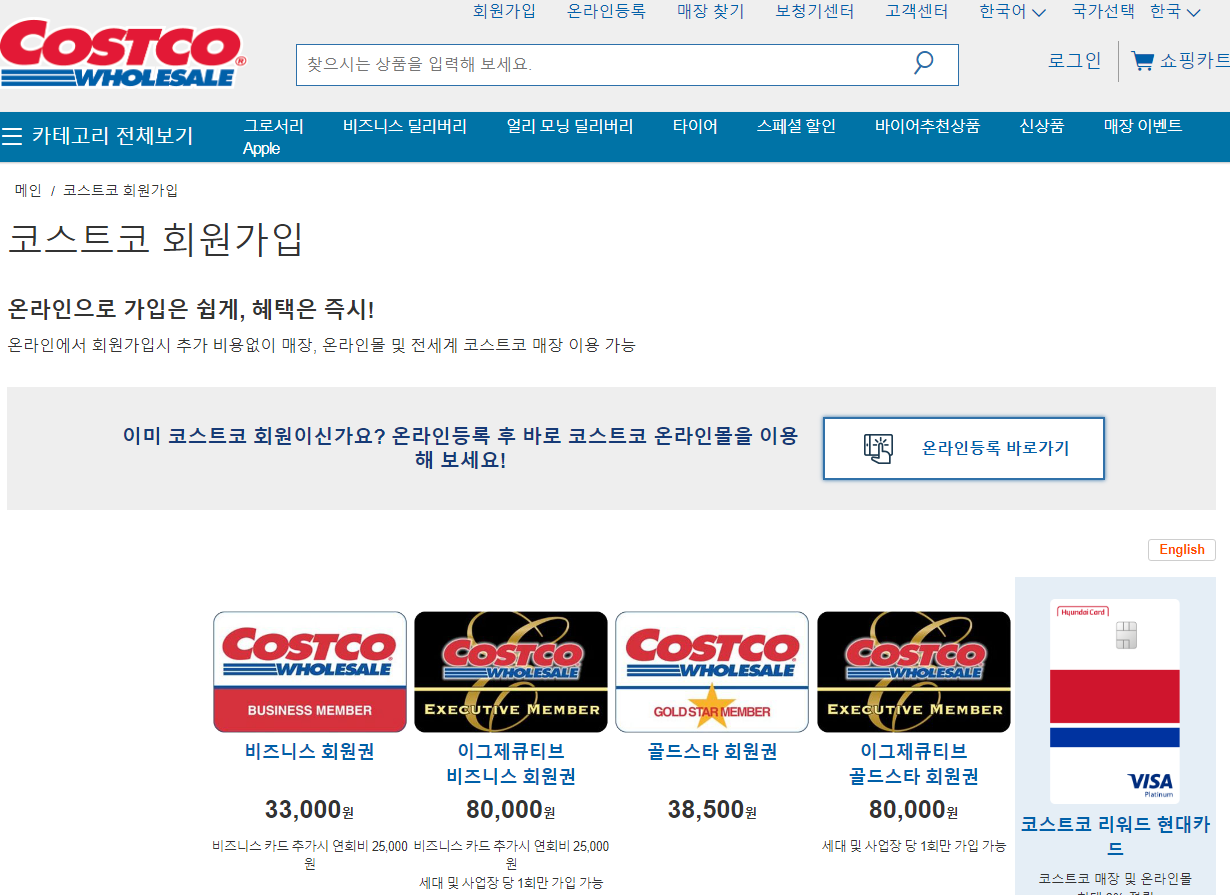1230x895 pixels.
Task: Click the 비즈니스 회원권 title link
Action: click(x=310, y=751)
